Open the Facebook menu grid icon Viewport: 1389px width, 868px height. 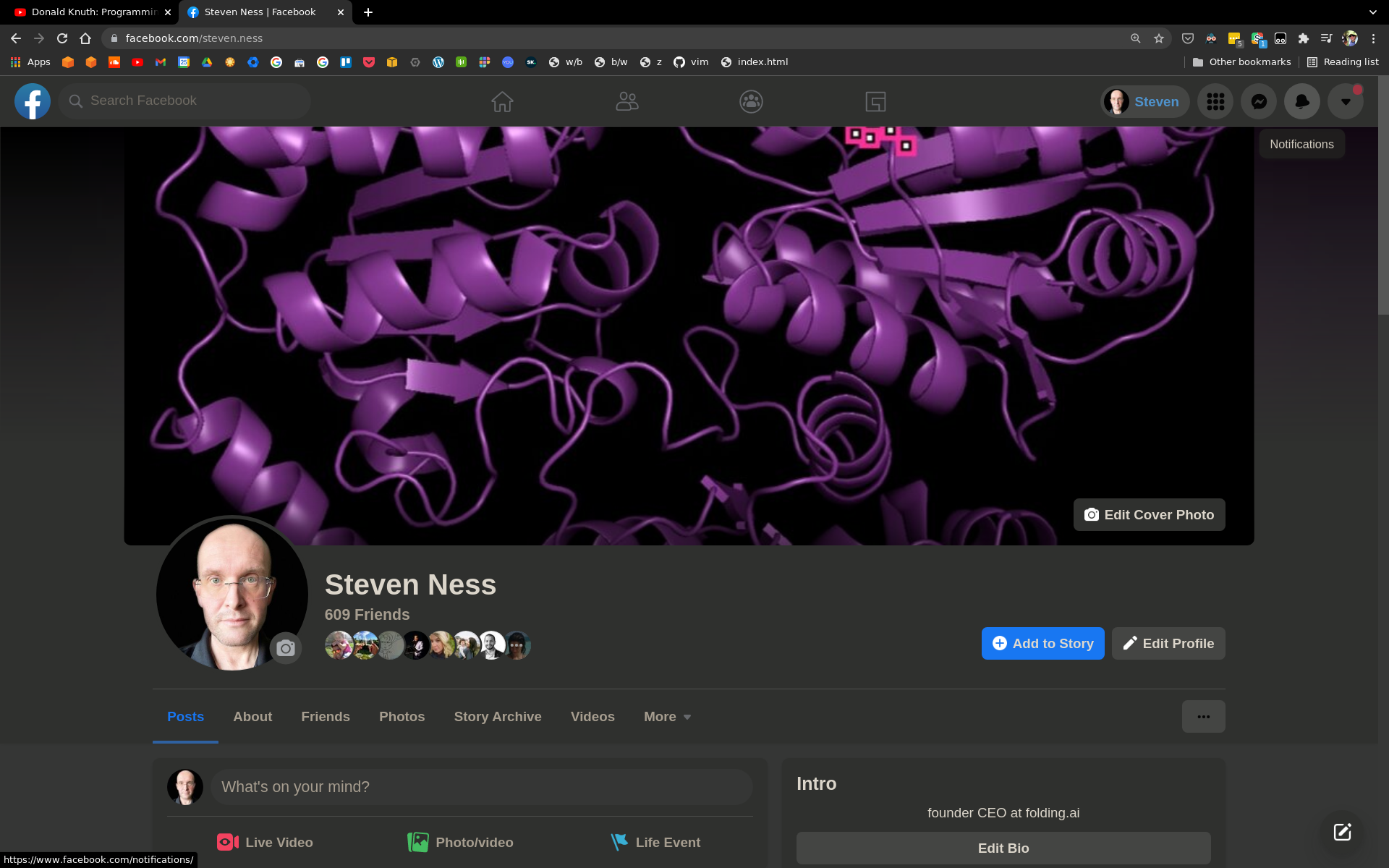1215,101
